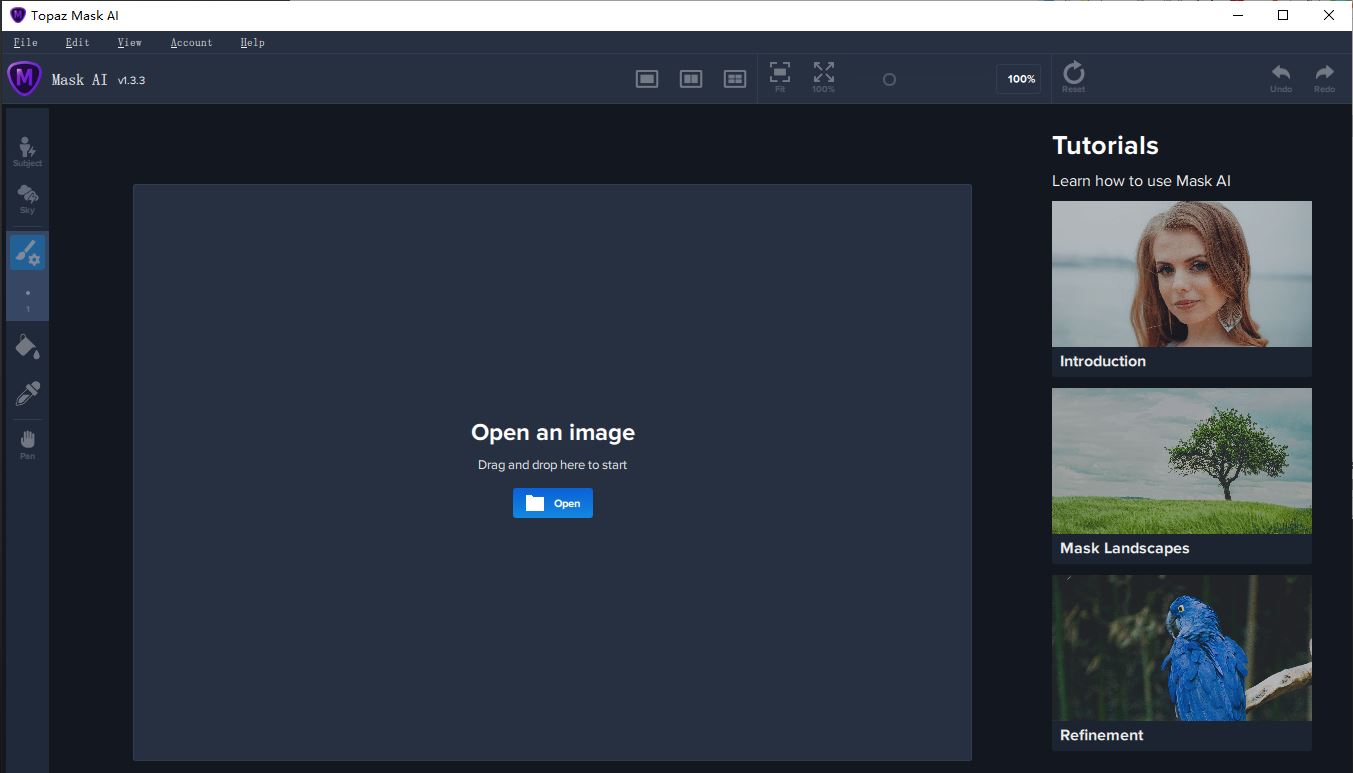Click the v1.3.3 version label

coord(131,80)
